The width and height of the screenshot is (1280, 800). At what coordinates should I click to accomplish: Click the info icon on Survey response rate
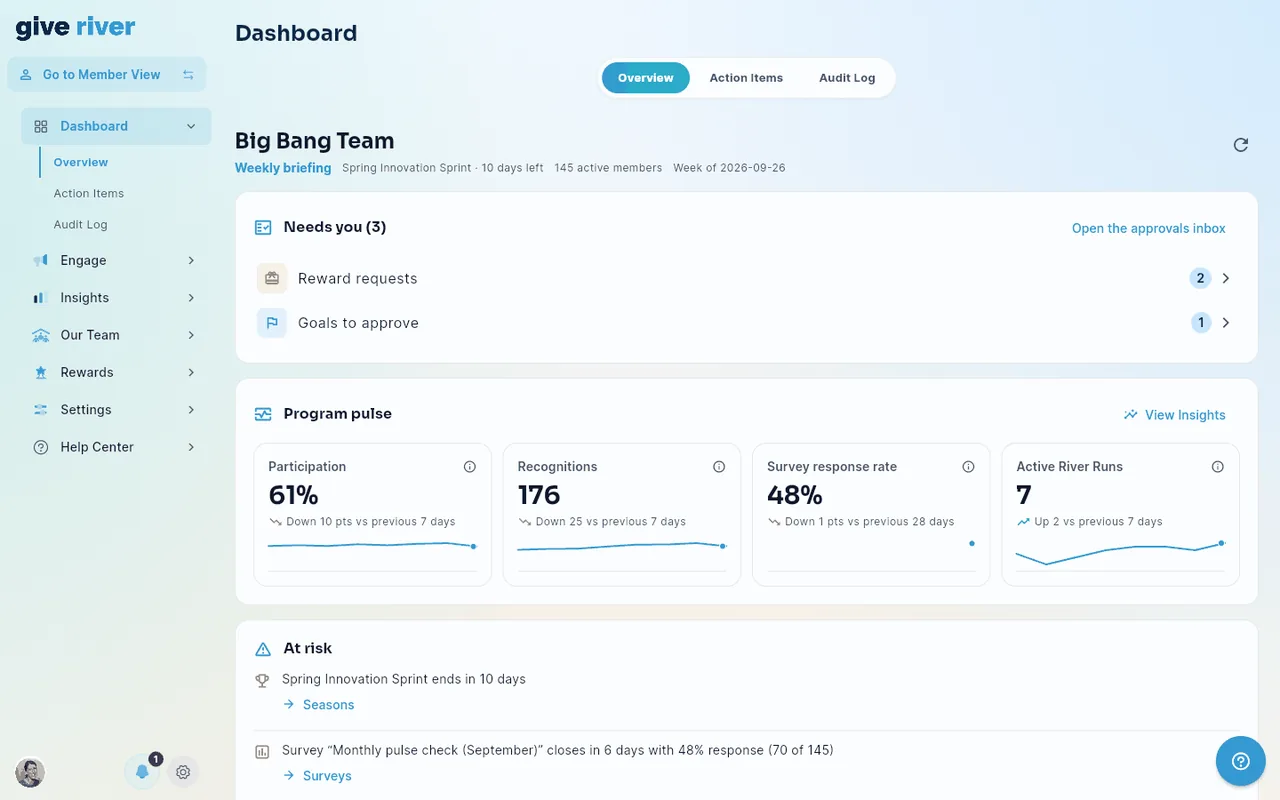(x=968, y=467)
